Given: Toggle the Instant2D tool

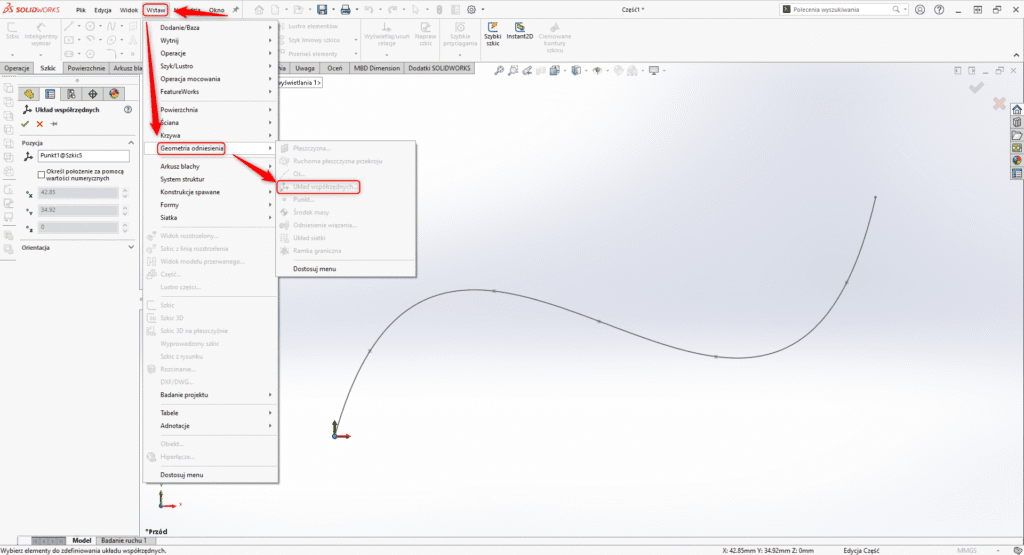Looking at the screenshot, I should [x=520, y=31].
